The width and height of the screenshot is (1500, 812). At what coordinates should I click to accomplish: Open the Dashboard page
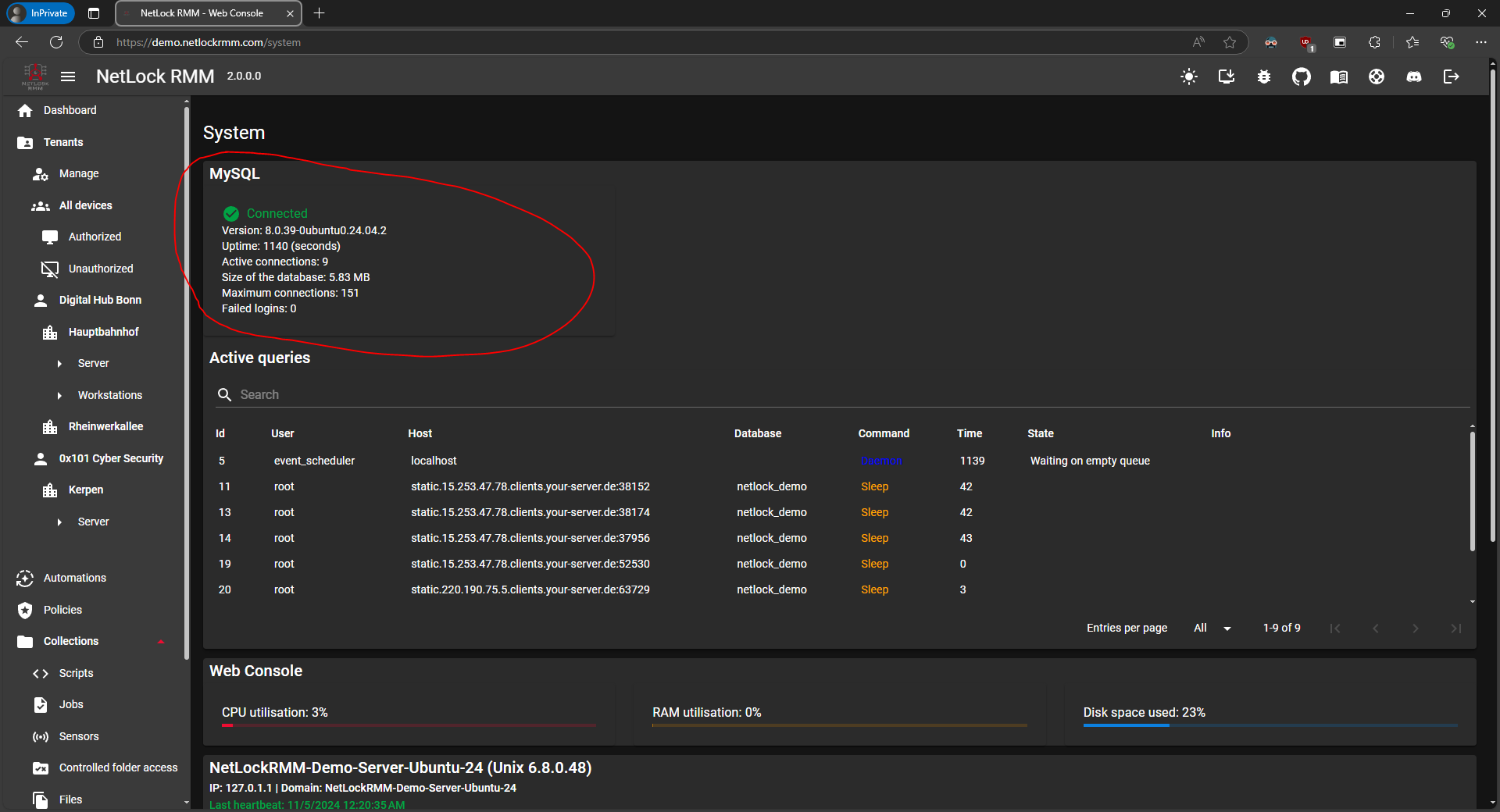click(x=70, y=110)
